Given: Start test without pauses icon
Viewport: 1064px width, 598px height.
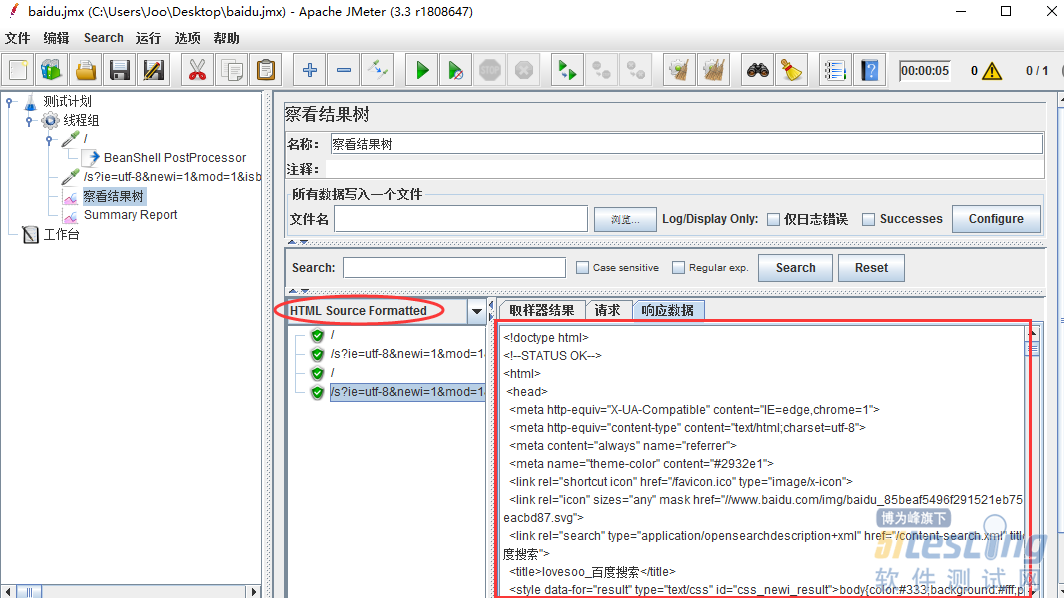Looking at the screenshot, I should 456,70.
